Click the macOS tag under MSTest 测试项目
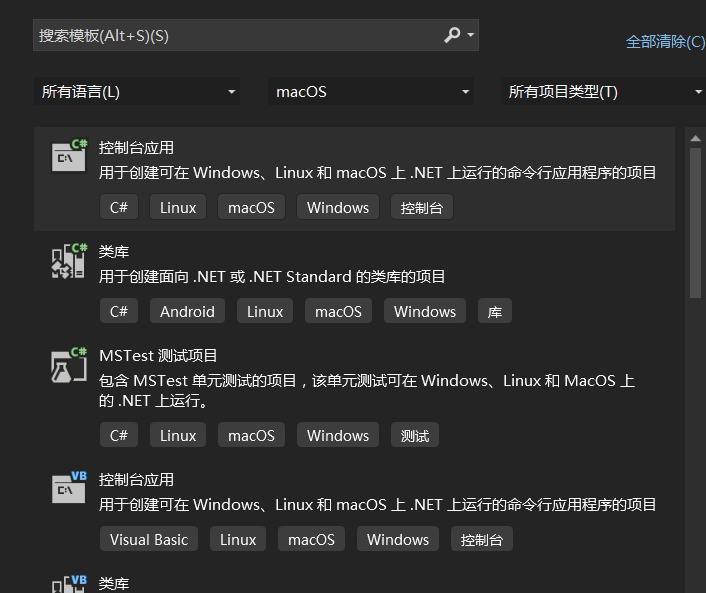 tap(251, 435)
